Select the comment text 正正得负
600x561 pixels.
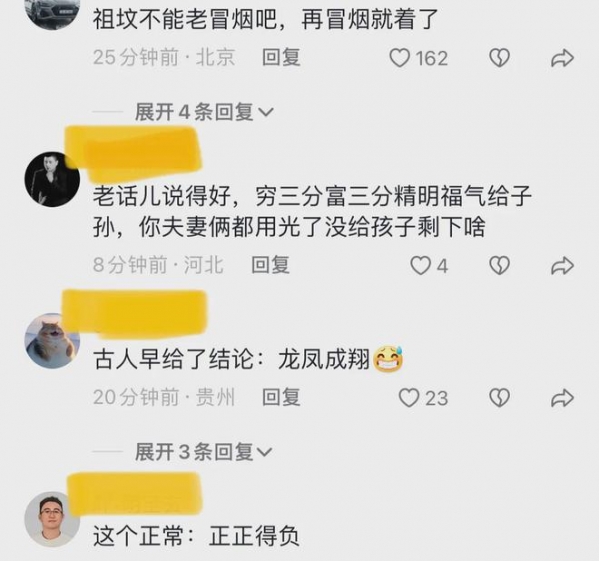coord(254,536)
